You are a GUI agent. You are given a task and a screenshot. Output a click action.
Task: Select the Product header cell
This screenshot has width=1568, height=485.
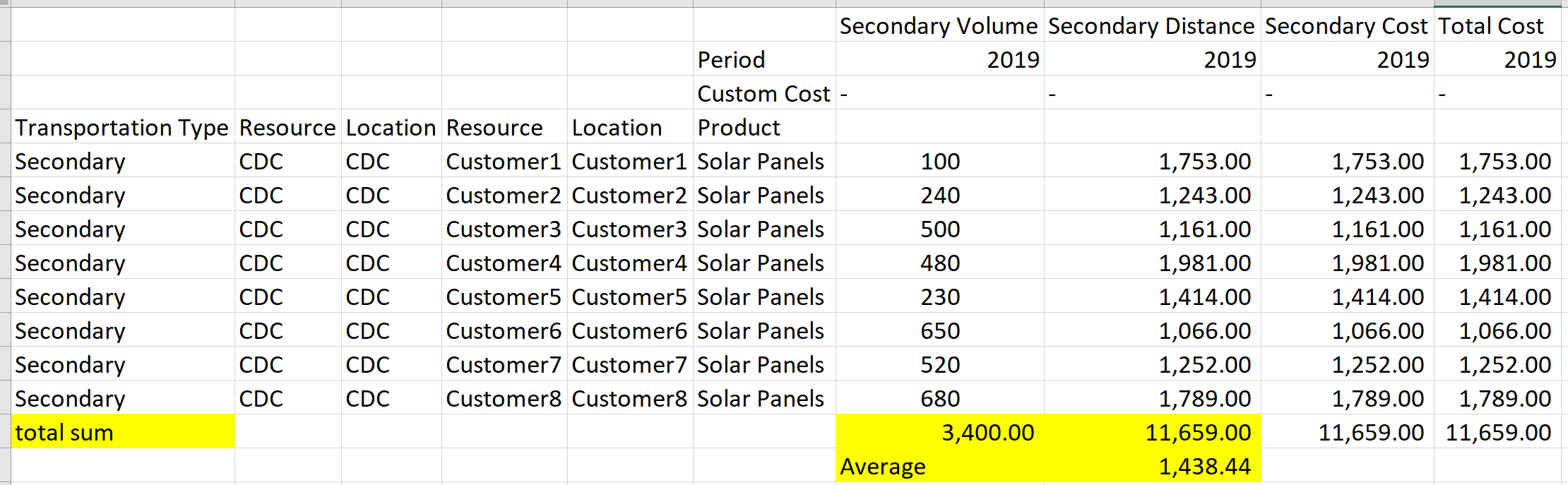763,128
